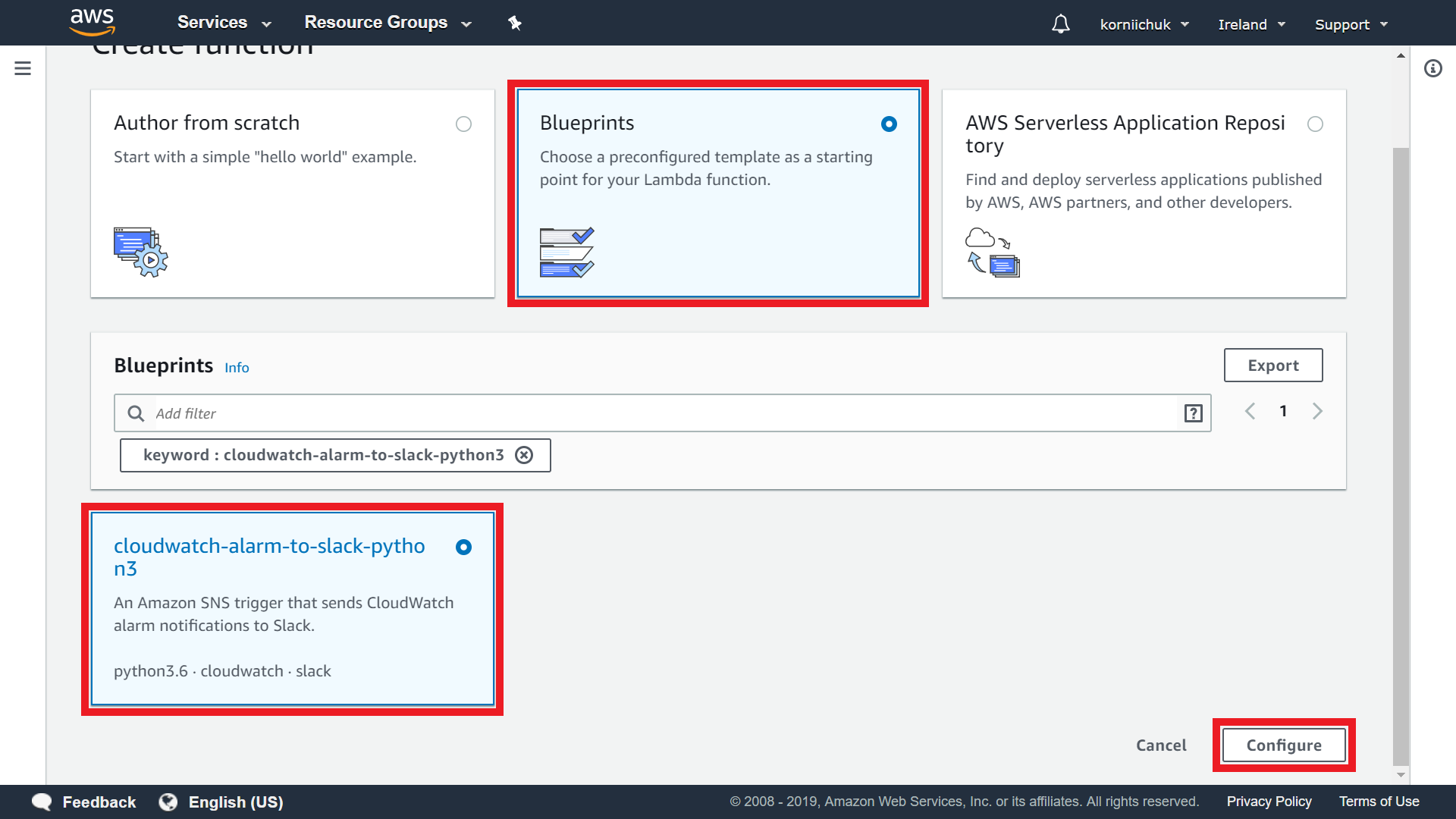Click the pin shortcut icon in navbar
The height and width of the screenshot is (819, 1456).
click(515, 23)
